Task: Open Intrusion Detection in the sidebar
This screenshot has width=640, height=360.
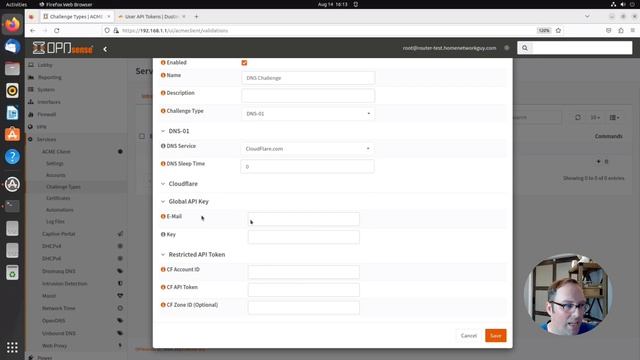Action: click(x=64, y=283)
